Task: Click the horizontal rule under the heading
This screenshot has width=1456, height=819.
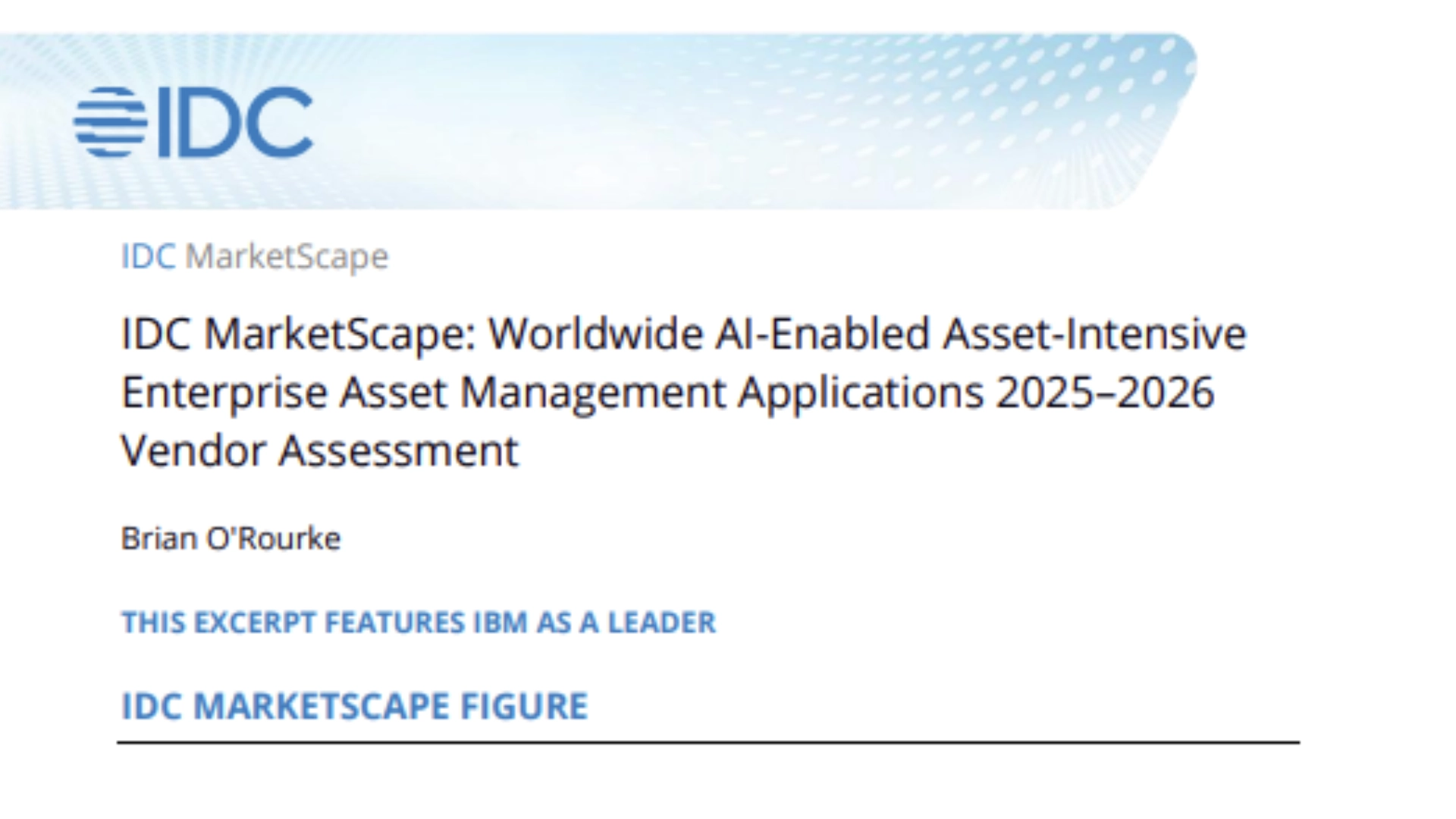Action: (708, 742)
